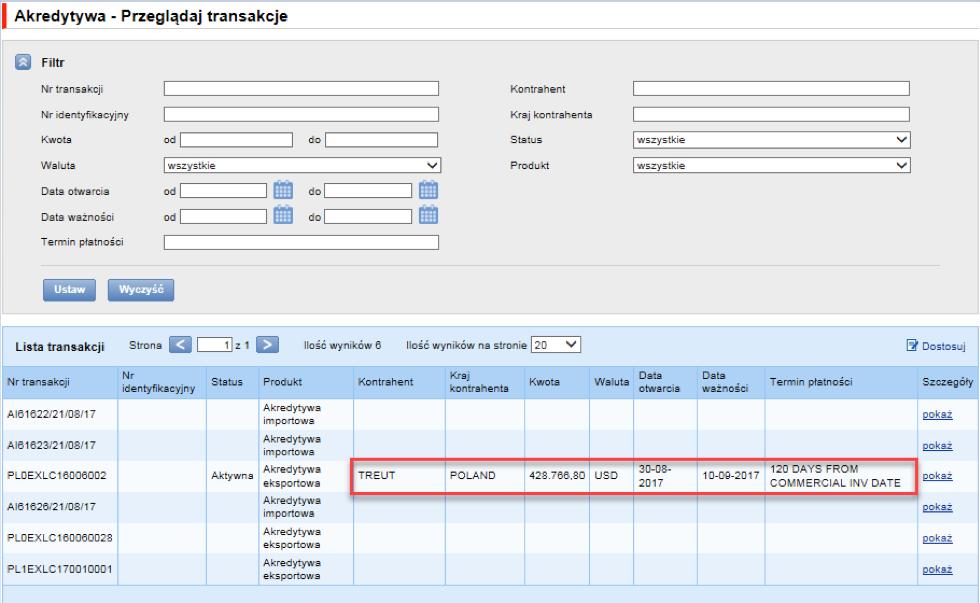
Task: Select transaction number PL1EXLC170010001
Action: coord(60,569)
